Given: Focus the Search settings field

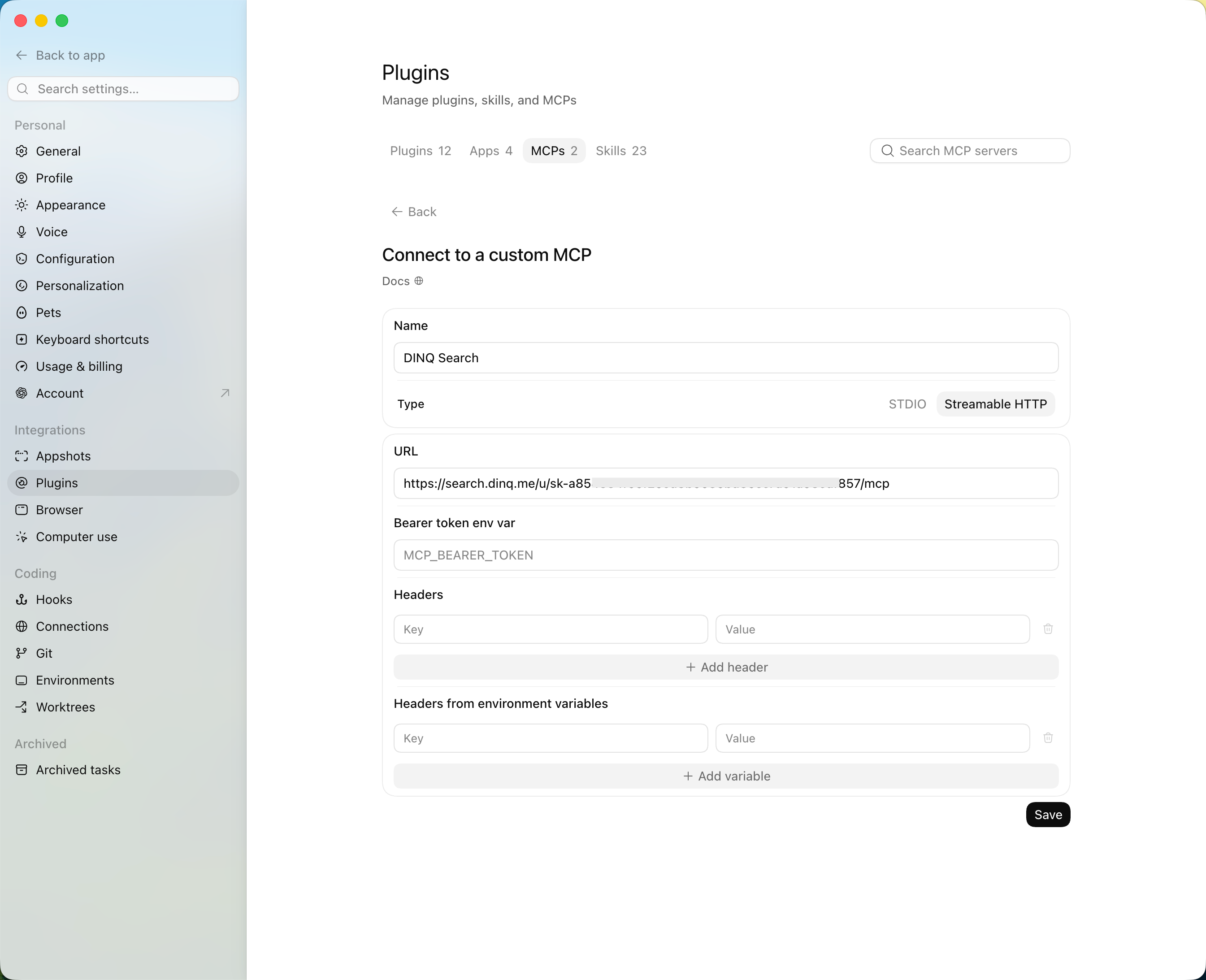Looking at the screenshot, I should [x=123, y=89].
